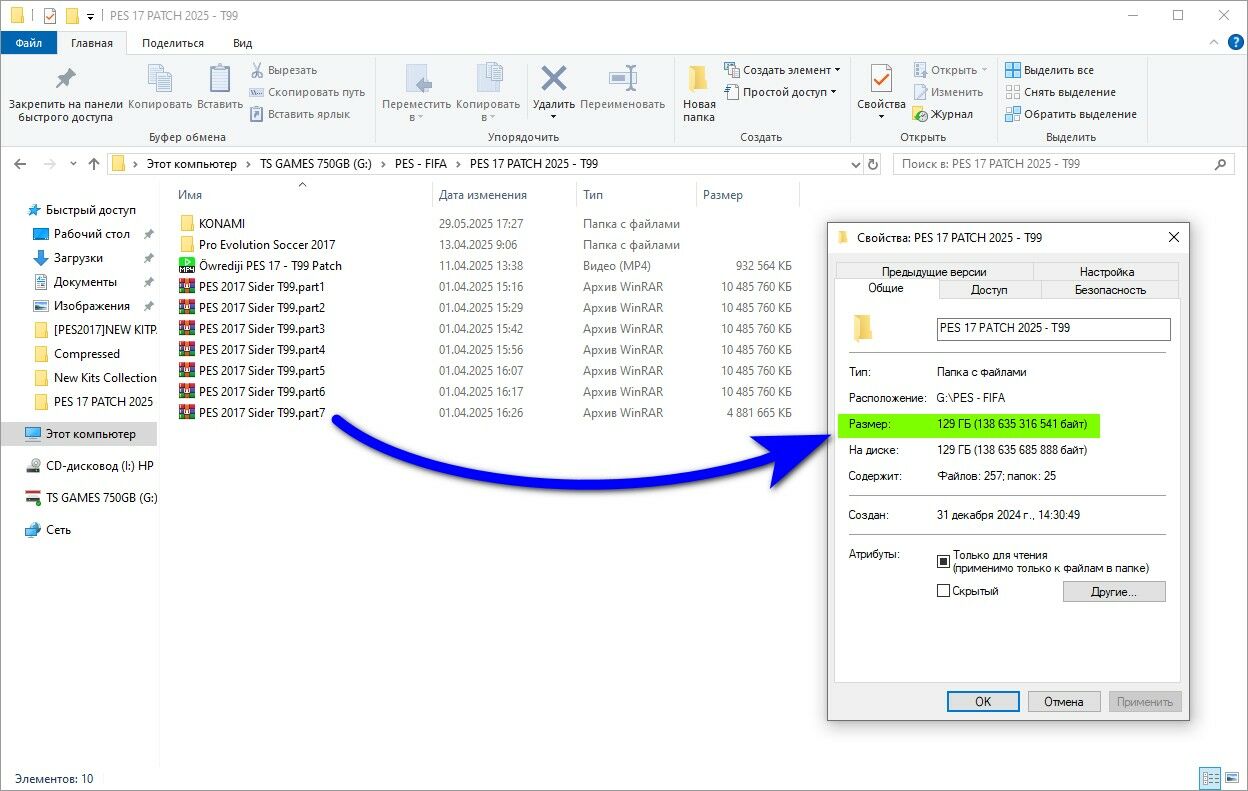
Task: Click the Pin to Quick access icon
Action: point(65,79)
